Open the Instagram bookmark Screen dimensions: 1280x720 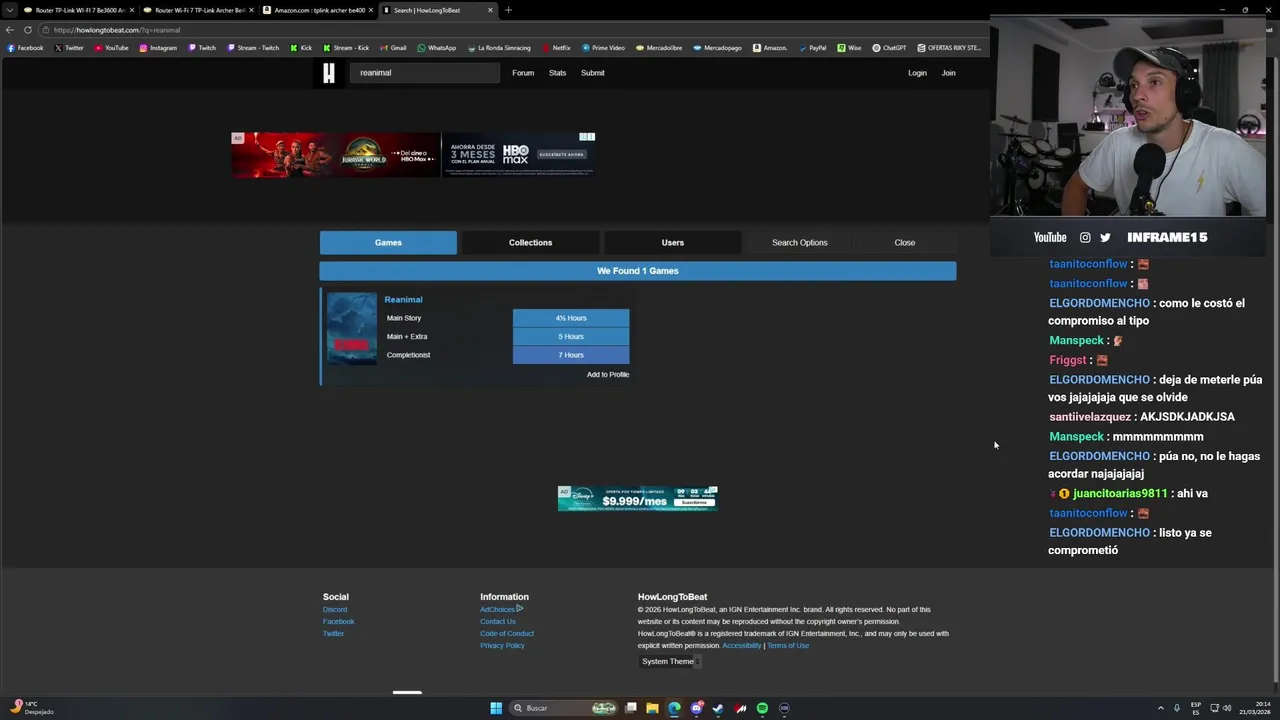coord(158,48)
